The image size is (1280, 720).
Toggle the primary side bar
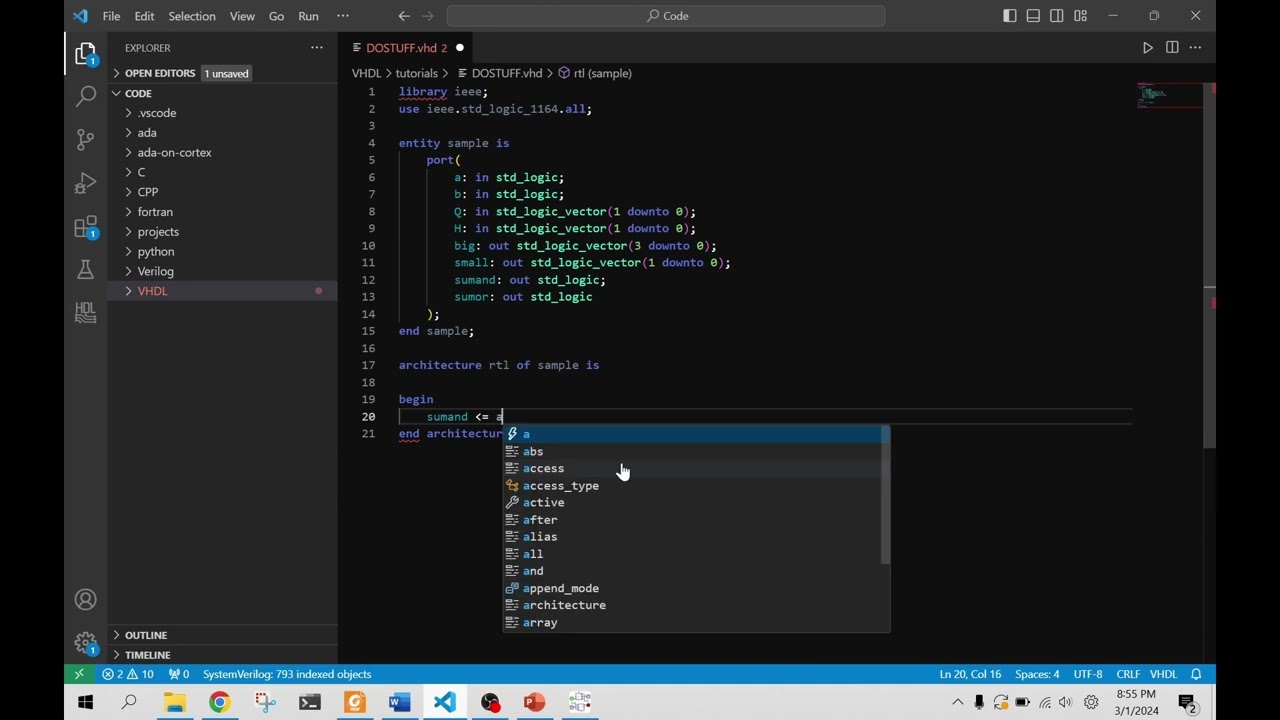[x=1010, y=16]
